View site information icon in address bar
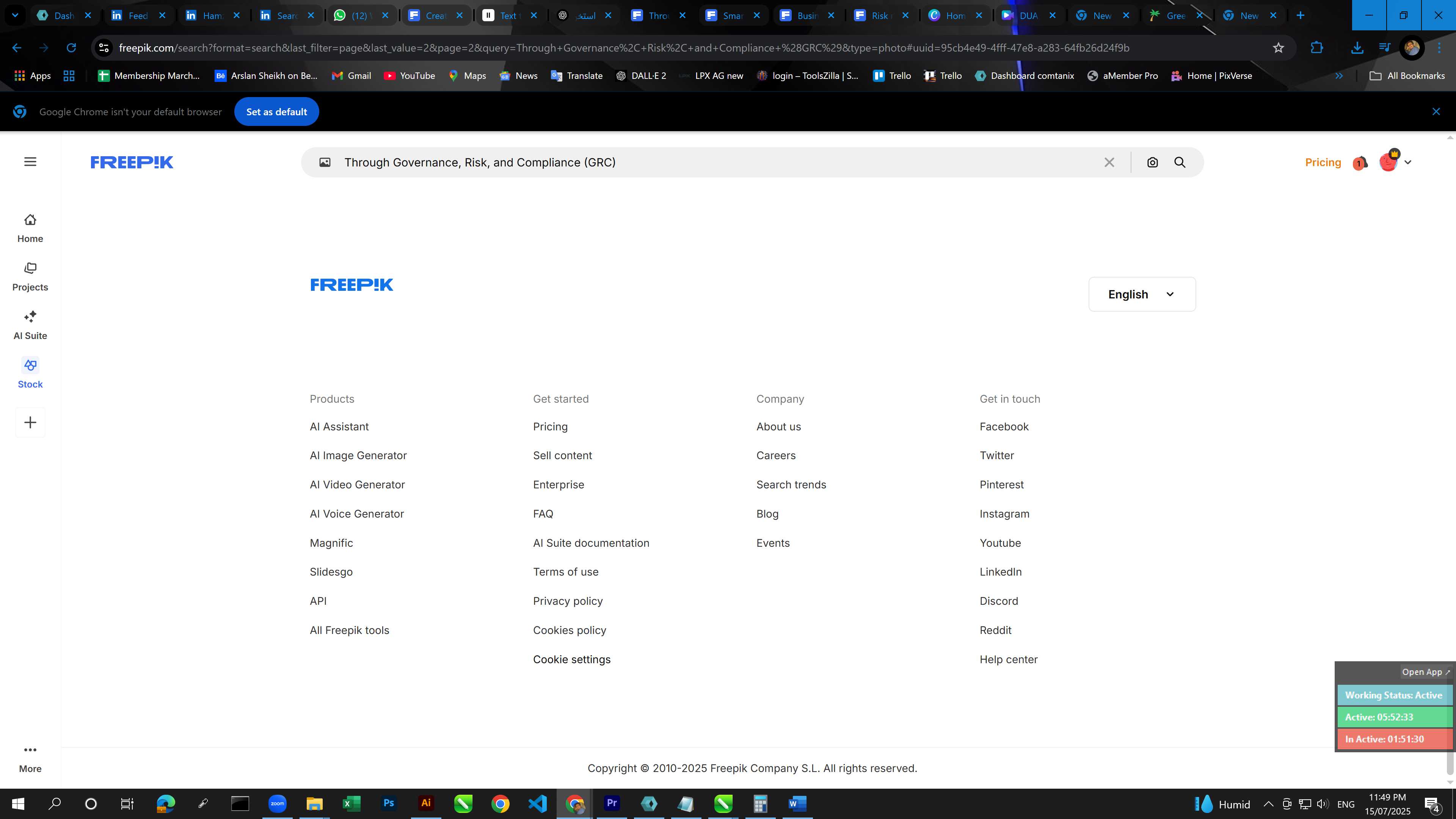This screenshot has height=819, width=1456. [104, 48]
